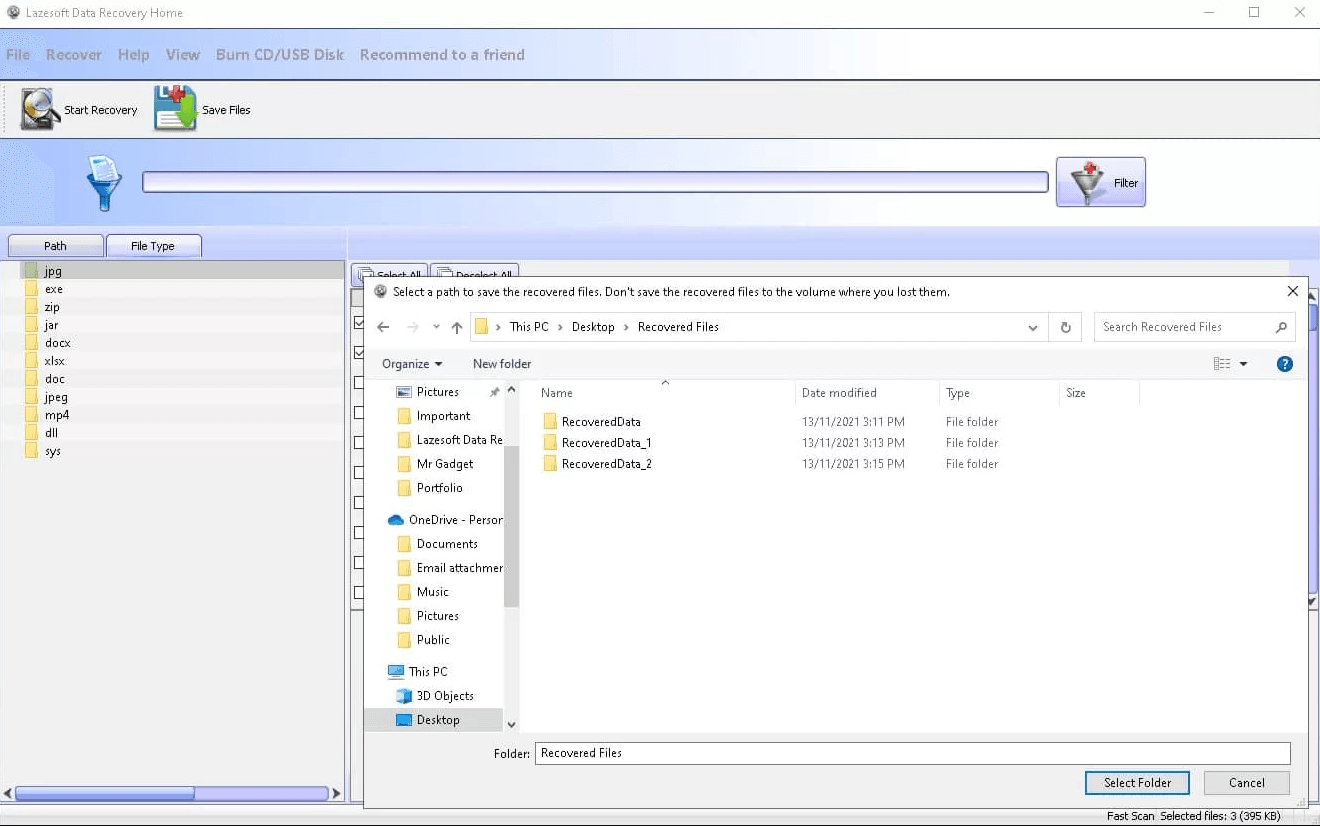Toggle the first checked file checkbox
Image resolution: width=1320 pixels, height=826 pixels.
click(x=359, y=323)
